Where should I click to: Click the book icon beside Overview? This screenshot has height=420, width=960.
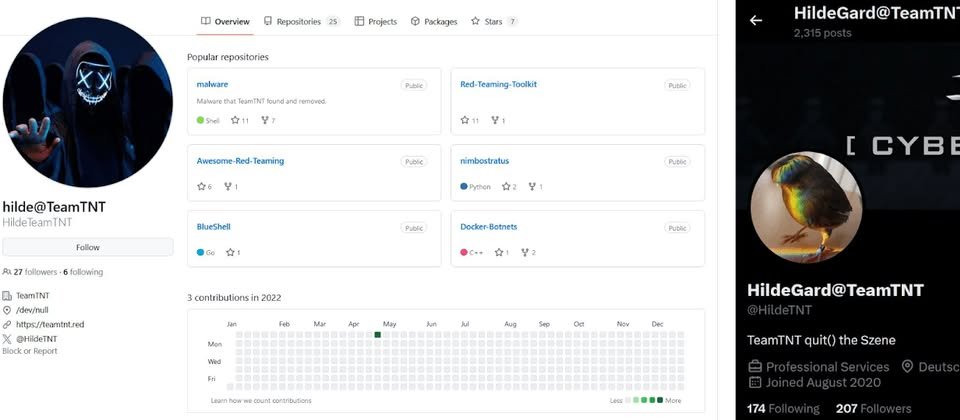click(x=206, y=21)
